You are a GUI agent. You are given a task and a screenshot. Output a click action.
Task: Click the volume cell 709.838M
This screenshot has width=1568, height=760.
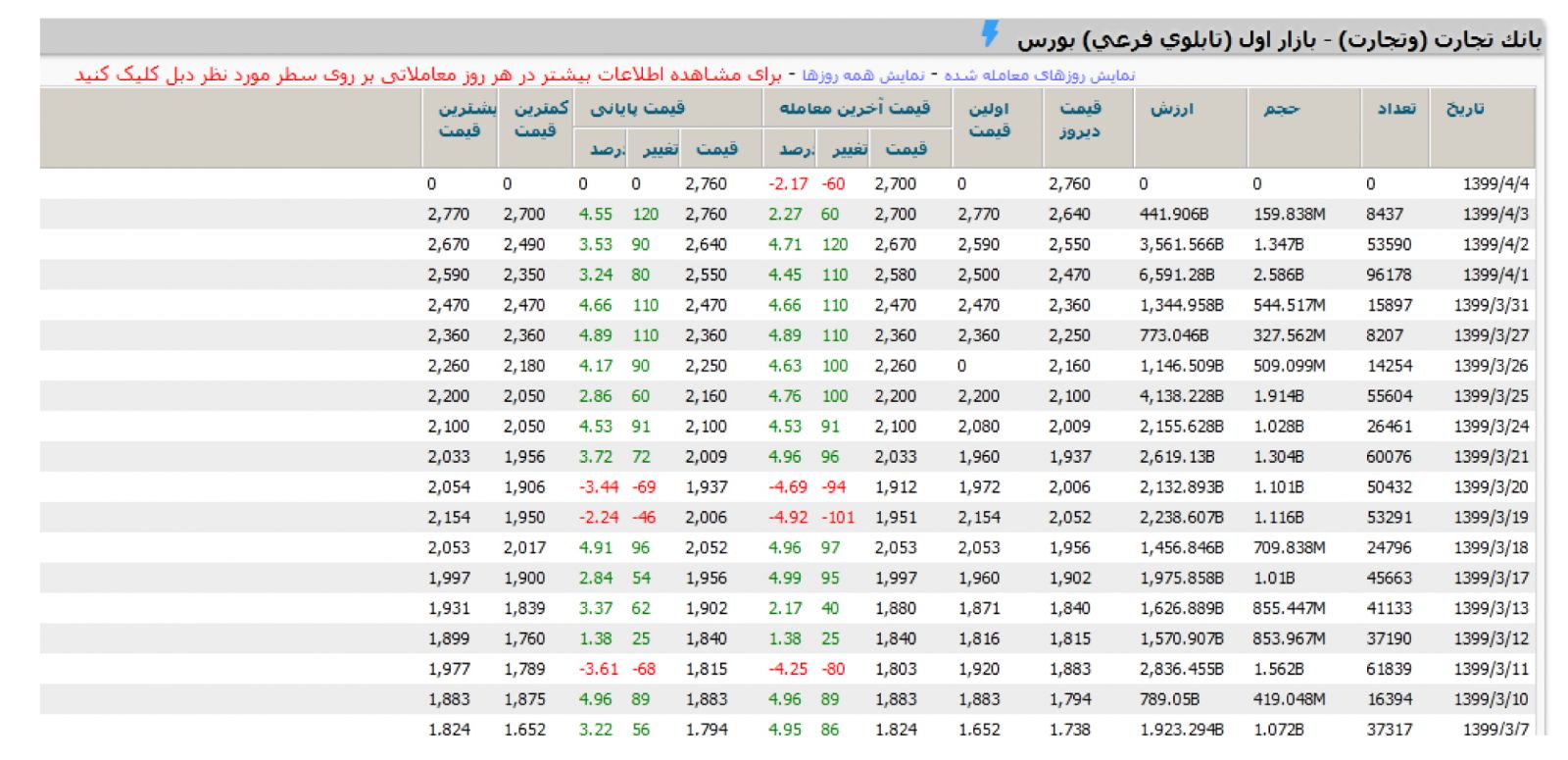tap(1289, 548)
